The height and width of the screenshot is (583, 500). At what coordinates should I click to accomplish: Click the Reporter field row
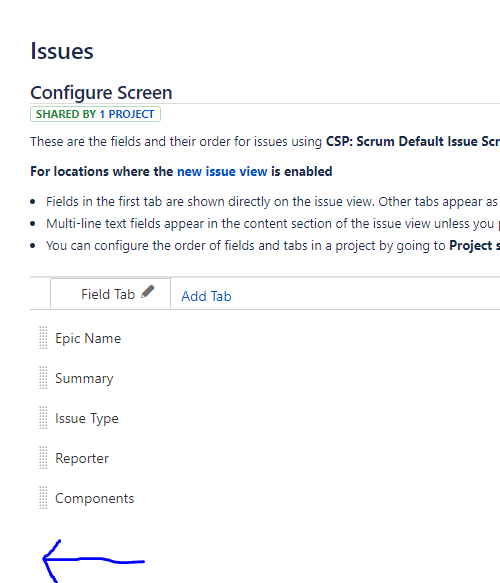[265, 458]
